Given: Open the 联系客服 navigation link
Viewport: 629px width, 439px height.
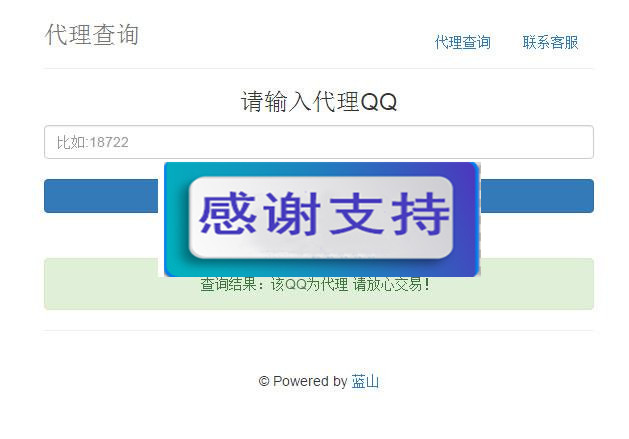Looking at the screenshot, I should point(550,43).
